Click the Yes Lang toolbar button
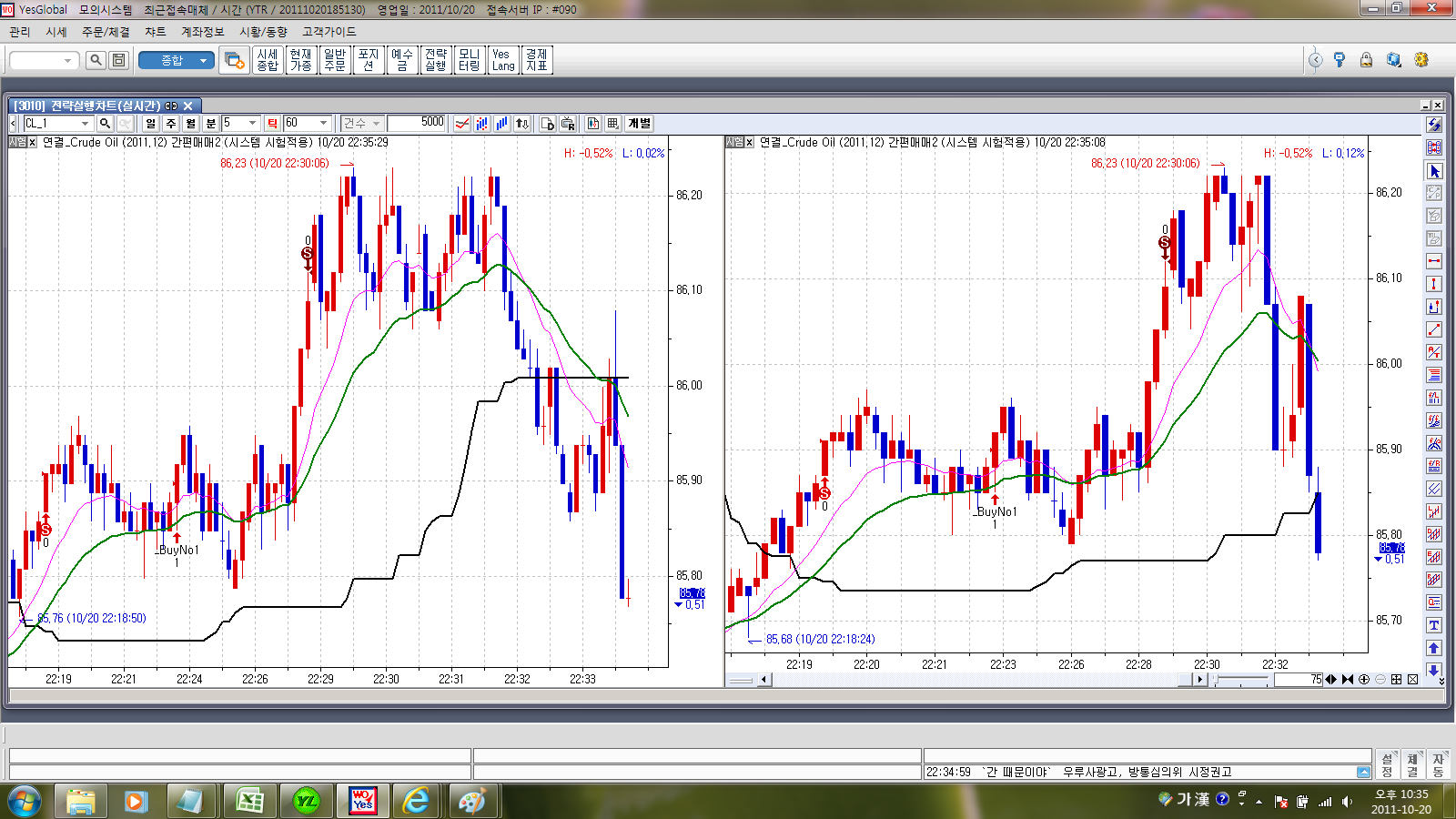Screen dimensions: 1456x819 (503, 60)
